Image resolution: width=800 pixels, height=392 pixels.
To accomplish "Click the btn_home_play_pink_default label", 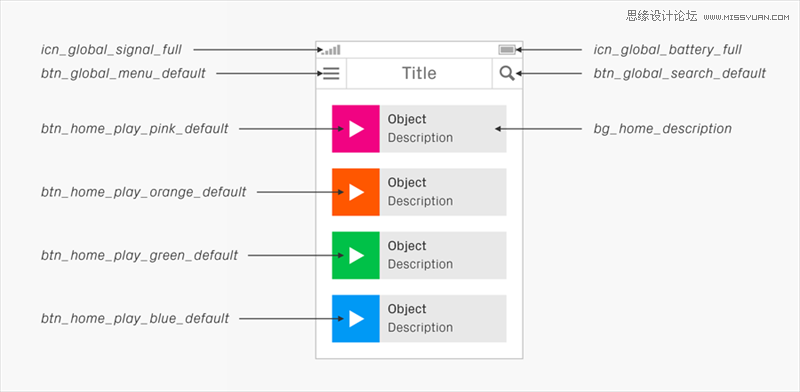I will (135, 129).
